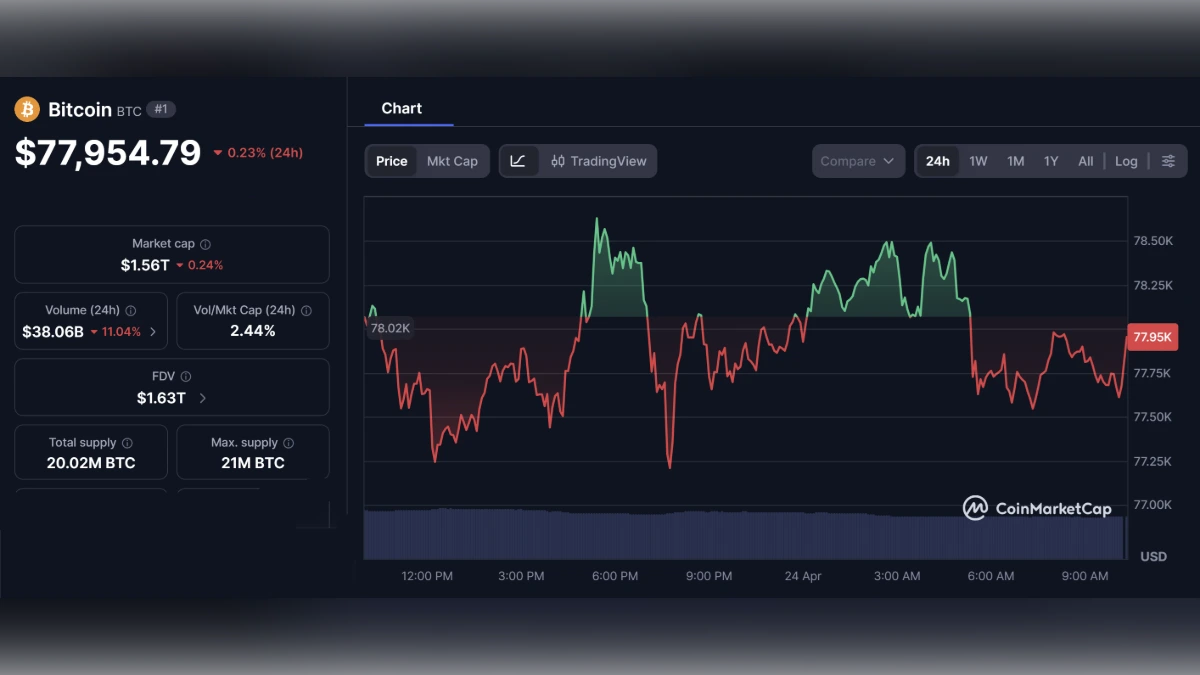Click the #1 rank badge
The image size is (1200, 675).
(x=161, y=109)
